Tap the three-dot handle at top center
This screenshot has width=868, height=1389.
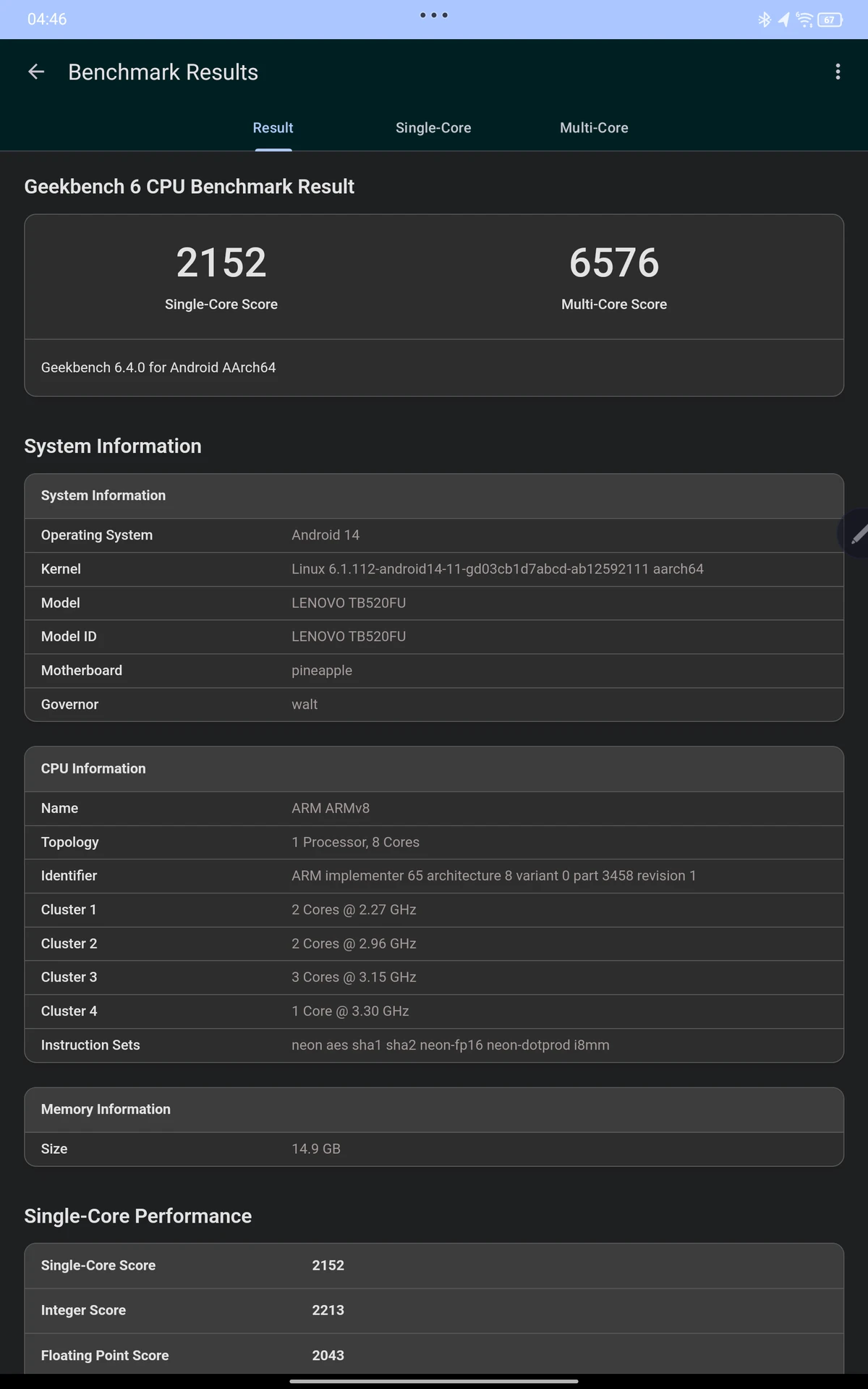(x=434, y=14)
